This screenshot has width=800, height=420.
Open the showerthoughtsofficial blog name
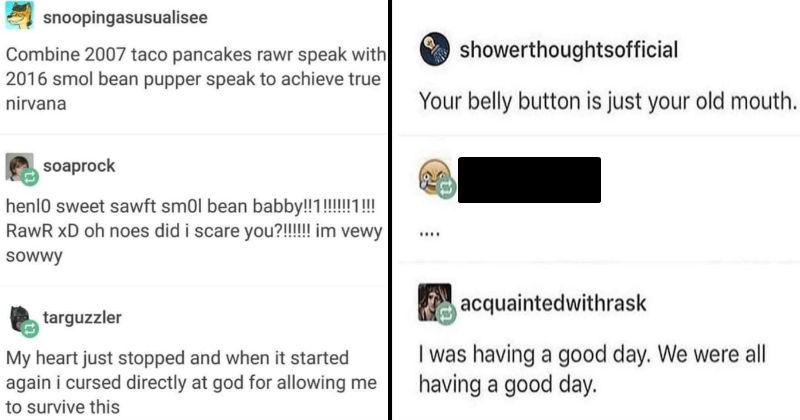[568, 50]
